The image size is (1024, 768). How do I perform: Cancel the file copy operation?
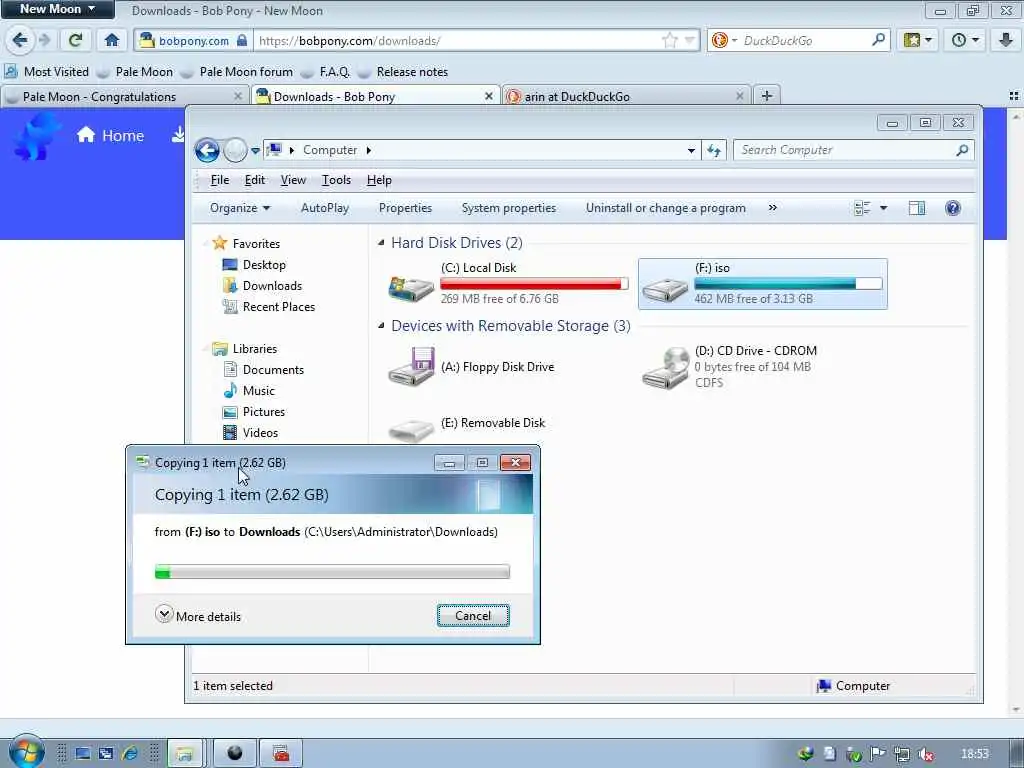(x=473, y=616)
